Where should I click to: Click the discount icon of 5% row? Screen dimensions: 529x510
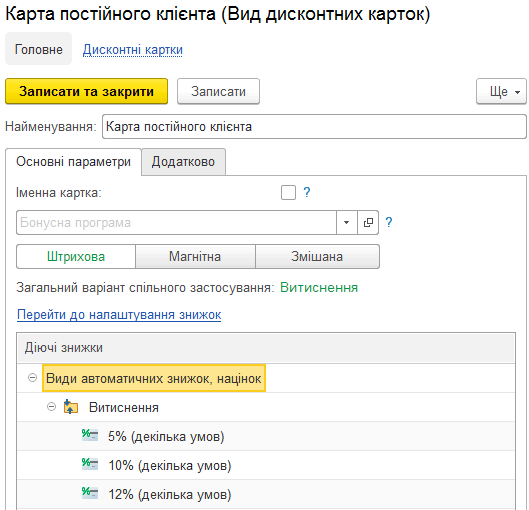click(90, 435)
